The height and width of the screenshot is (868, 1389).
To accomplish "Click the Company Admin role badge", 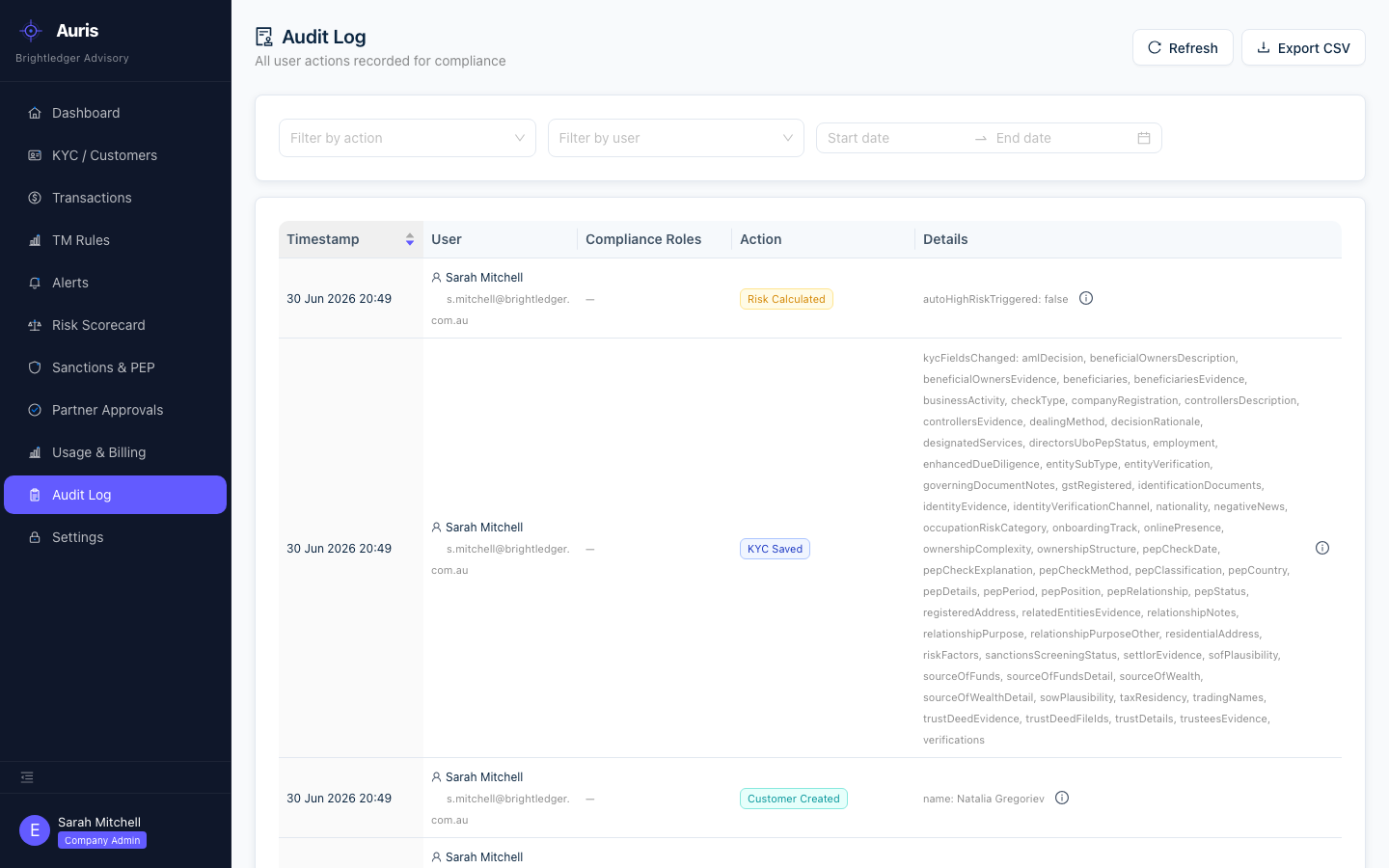I will click(102, 840).
